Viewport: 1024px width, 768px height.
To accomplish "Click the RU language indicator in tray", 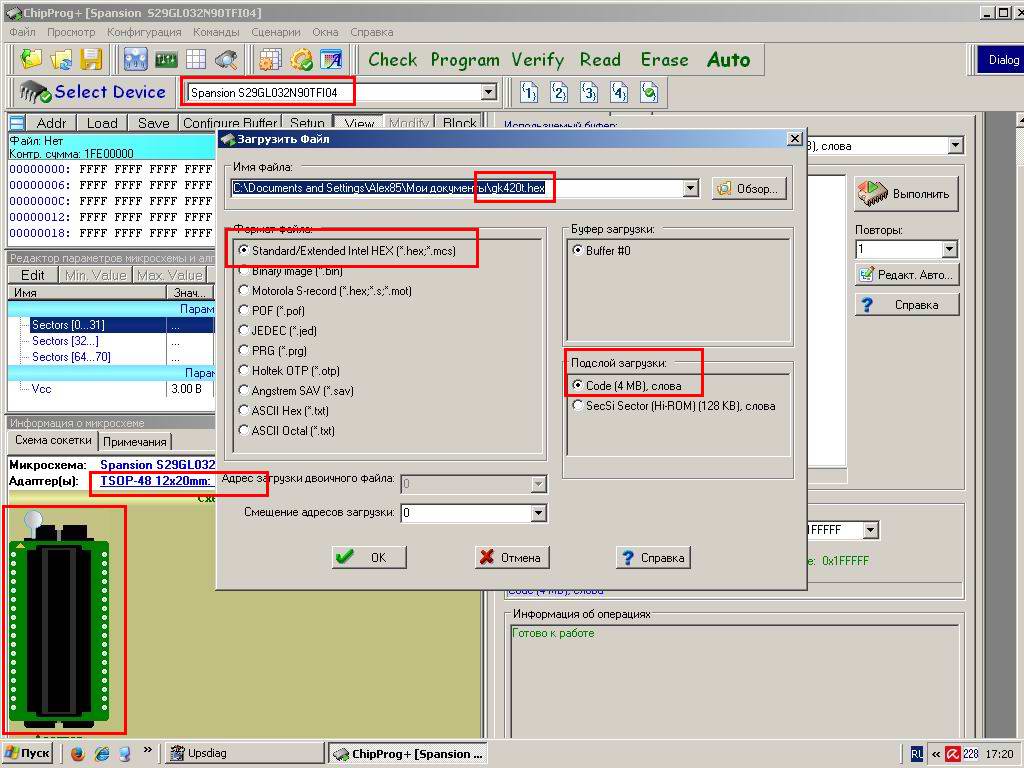I will click(x=917, y=754).
